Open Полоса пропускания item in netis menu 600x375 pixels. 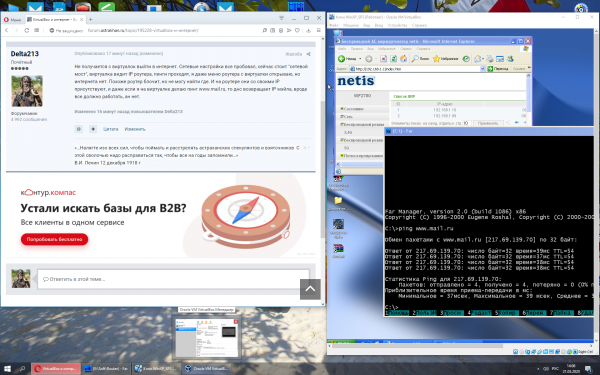tap(361, 156)
